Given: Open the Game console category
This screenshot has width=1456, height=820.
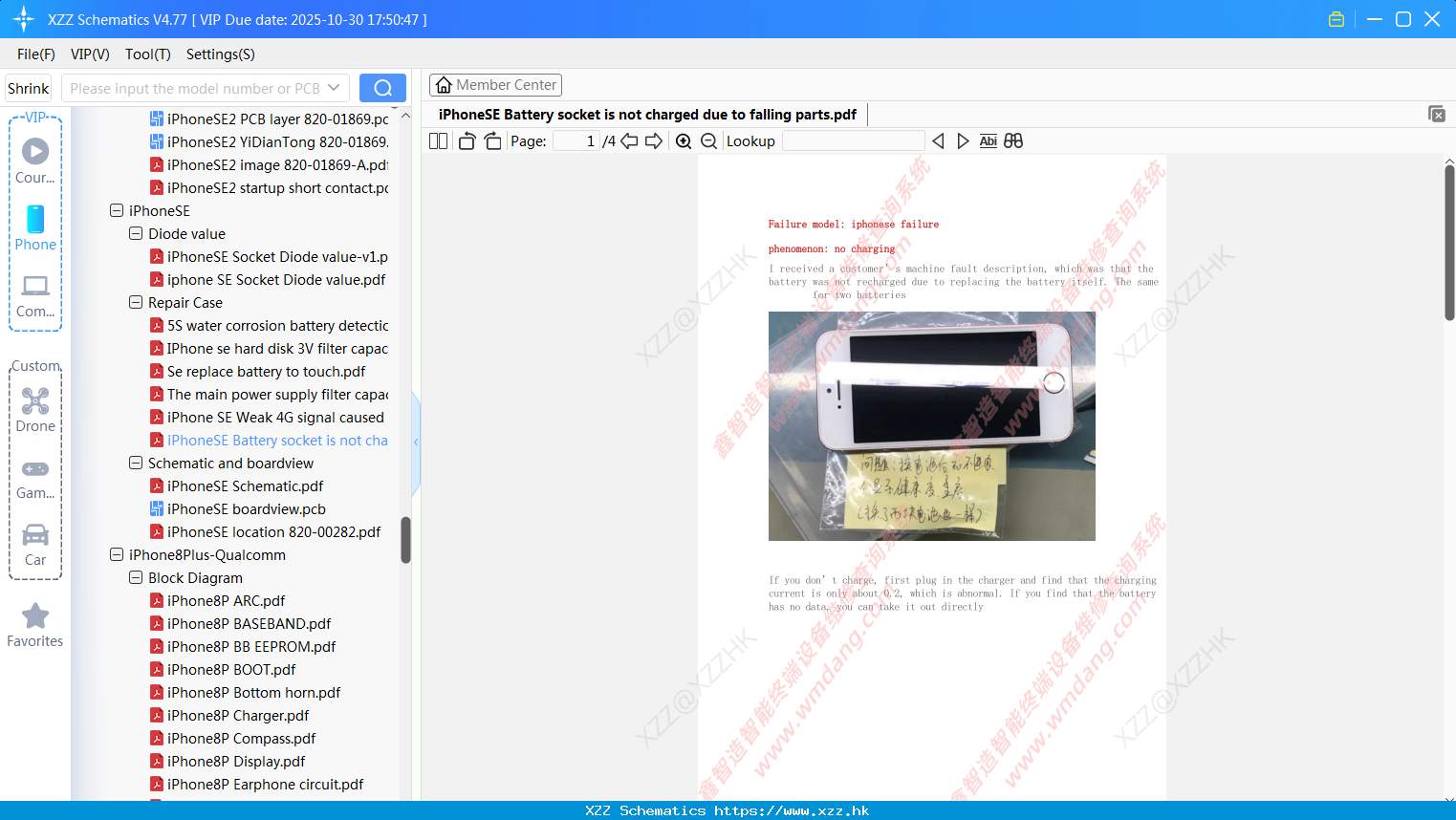Looking at the screenshot, I should (35, 479).
